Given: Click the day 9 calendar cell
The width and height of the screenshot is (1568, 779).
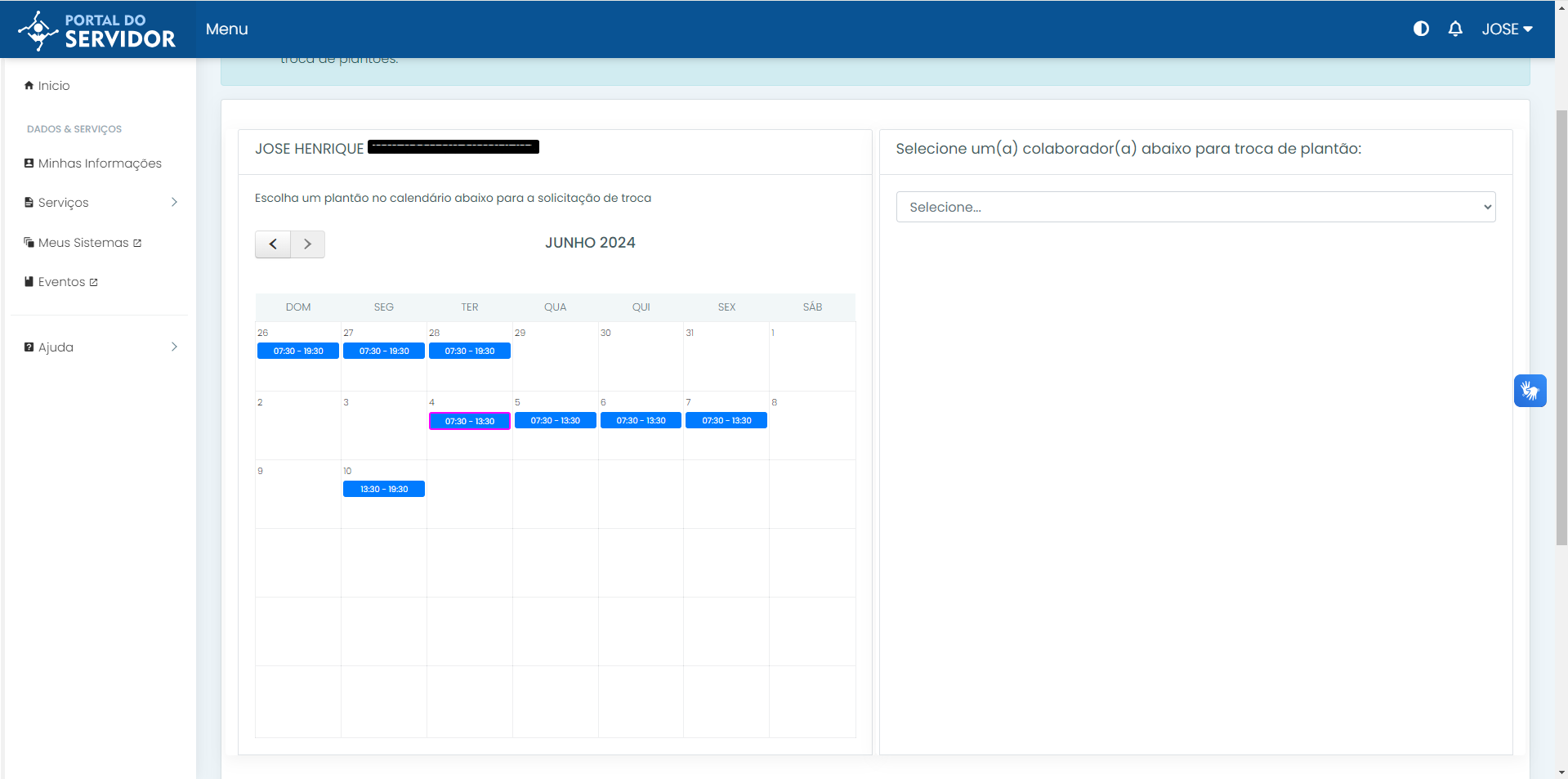Looking at the screenshot, I should [298, 495].
